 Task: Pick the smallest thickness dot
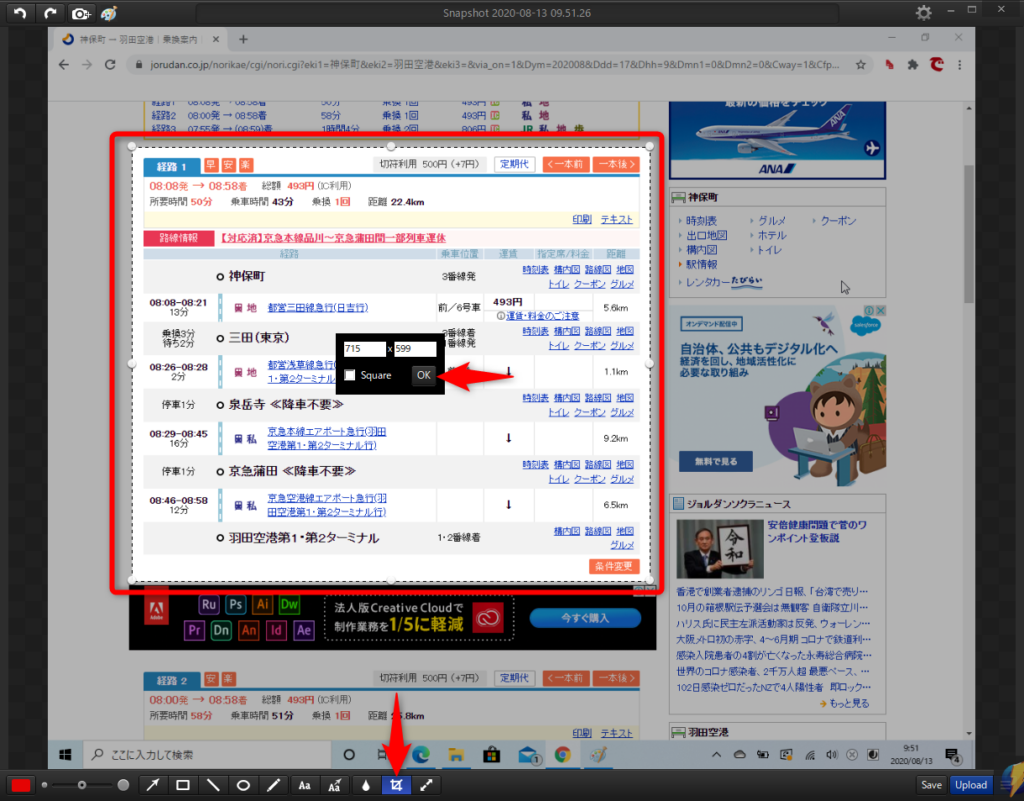click(x=44, y=785)
